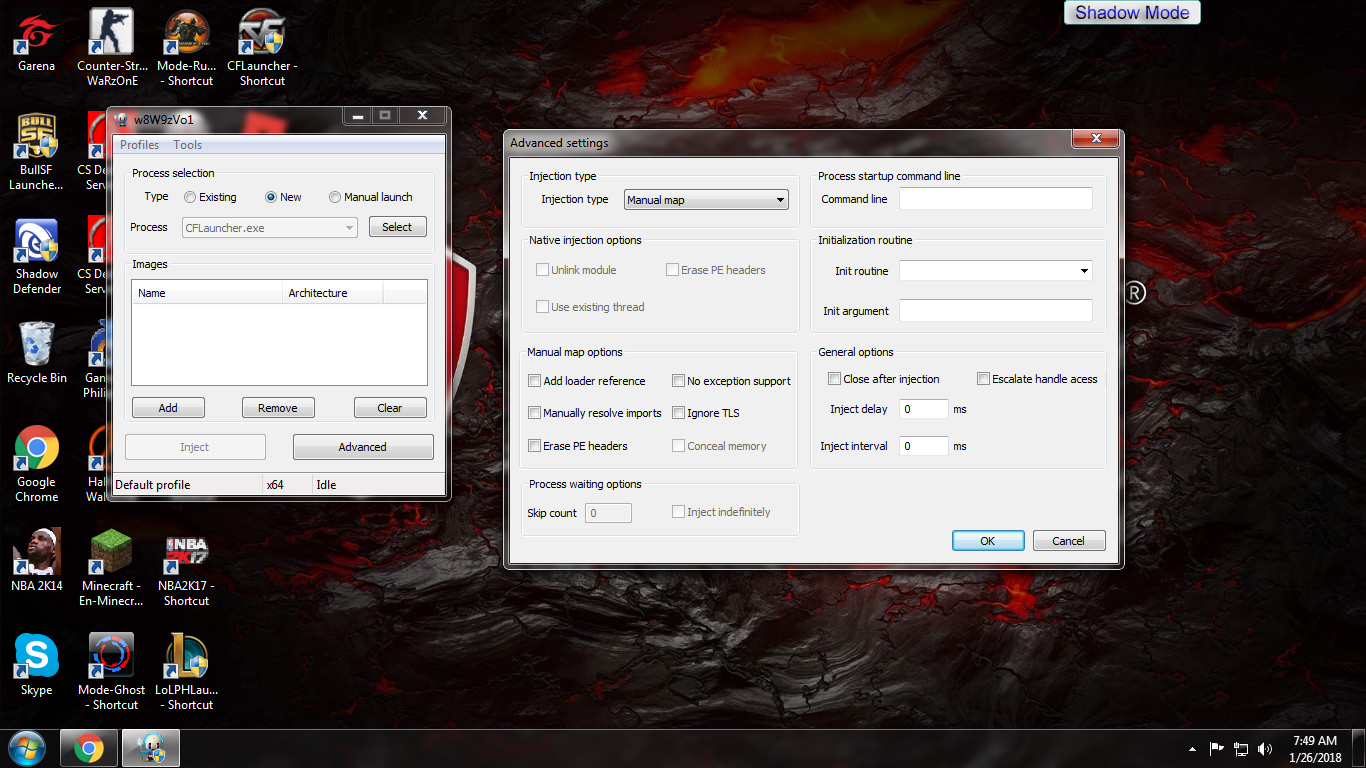Open the Mode-Ghost shortcut
Viewport: 1366px width, 768px height.
tap(110, 655)
